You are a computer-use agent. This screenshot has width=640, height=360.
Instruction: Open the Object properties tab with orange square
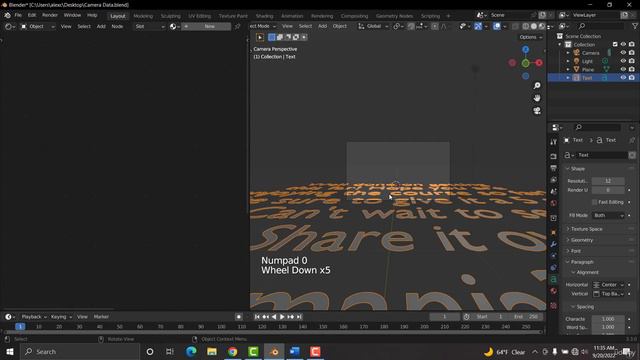click(x=553, y=232)
